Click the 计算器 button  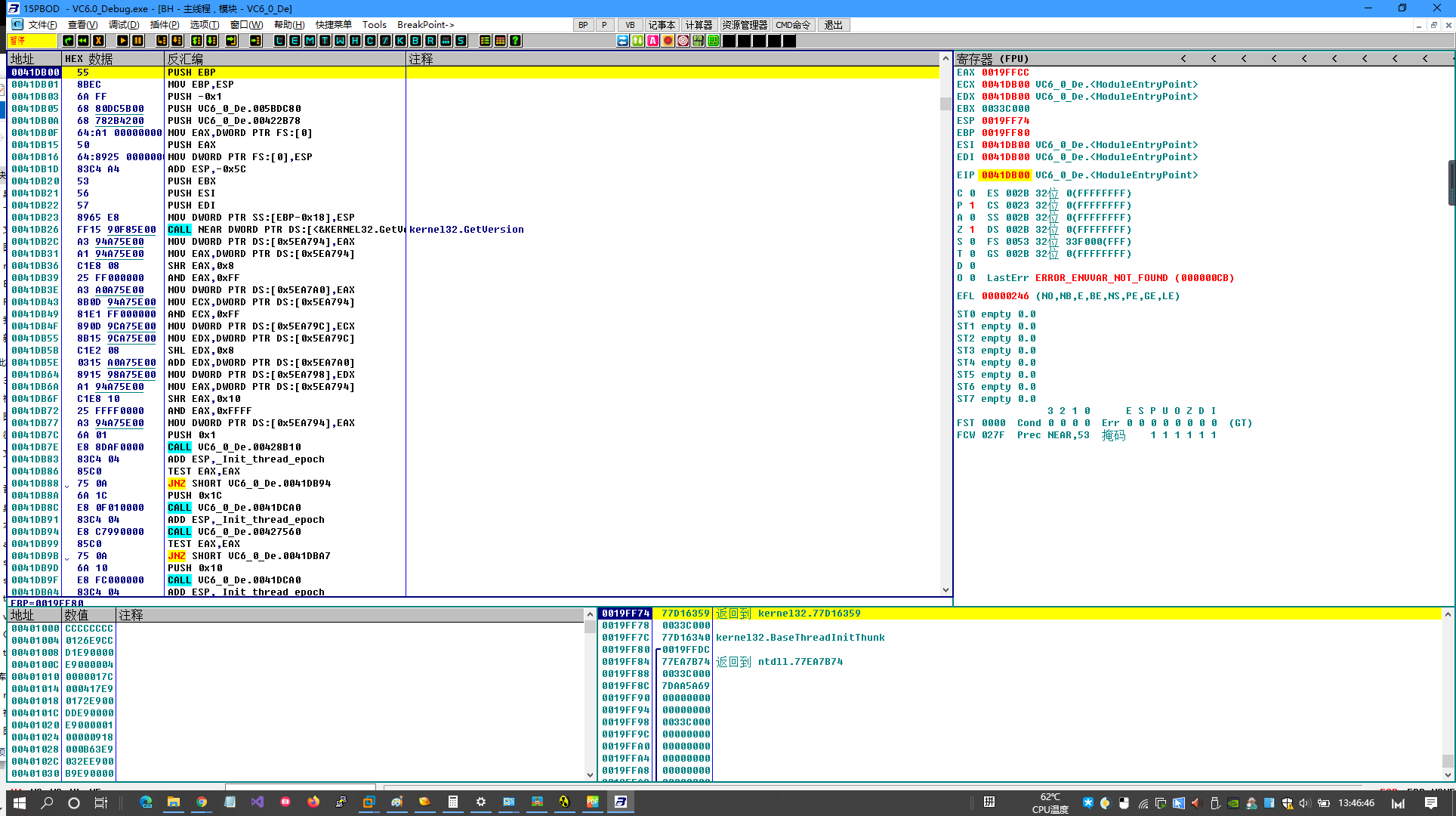[x=699, y=25]
